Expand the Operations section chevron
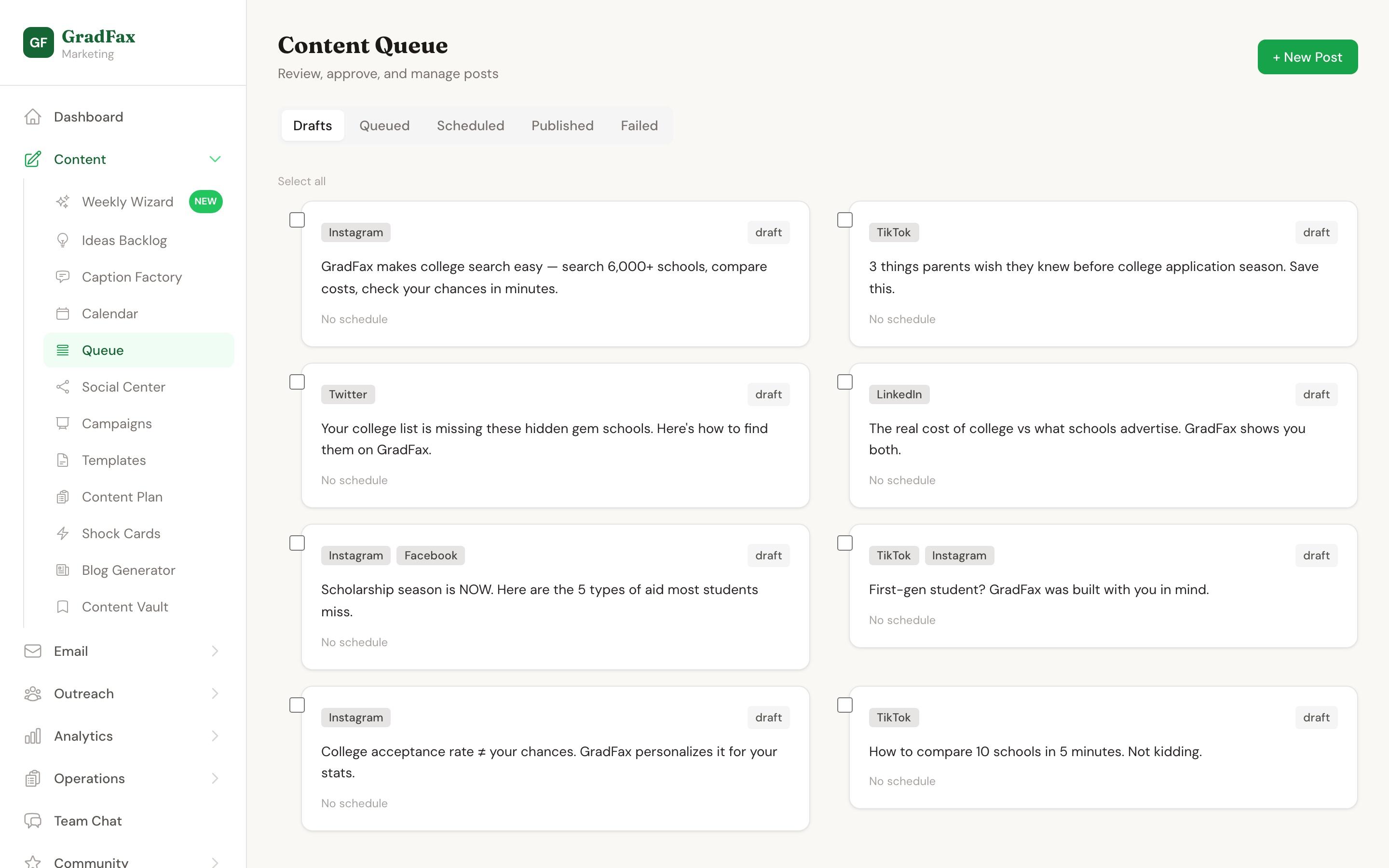This screenshot has width=1389, height=868. 215,778
